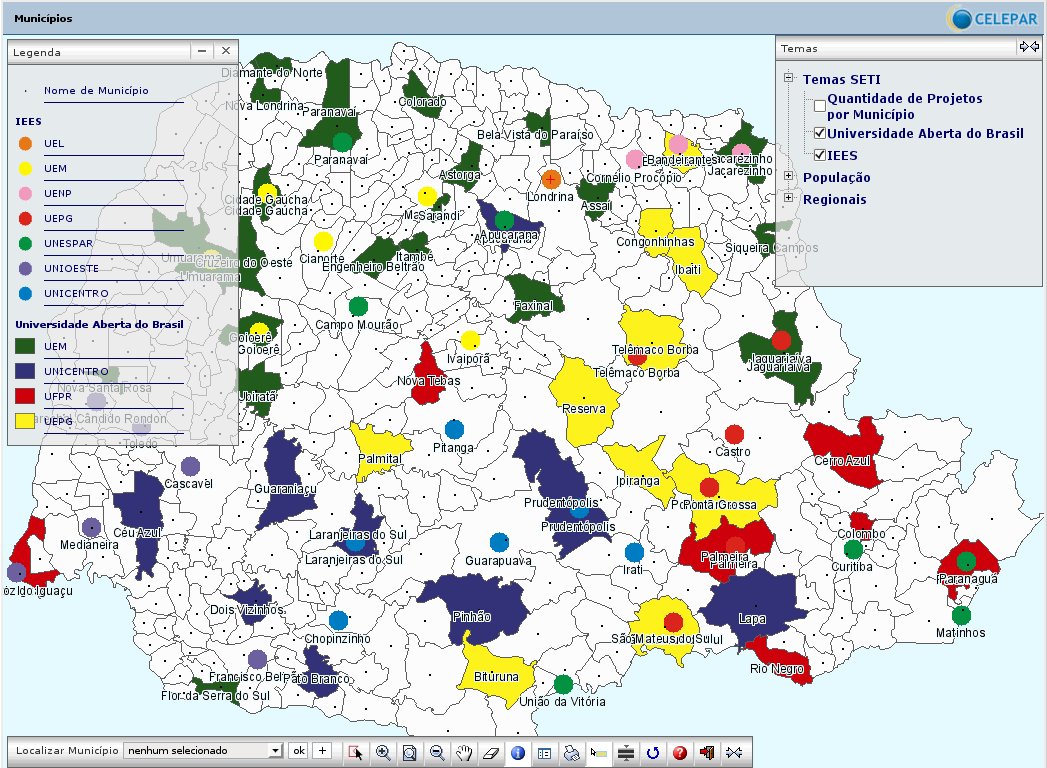Uncheck Universidade Aberta do Brasil layer
Image resolution: width=1047 pixels, height=768 pixels.
[x=820, y=133]
